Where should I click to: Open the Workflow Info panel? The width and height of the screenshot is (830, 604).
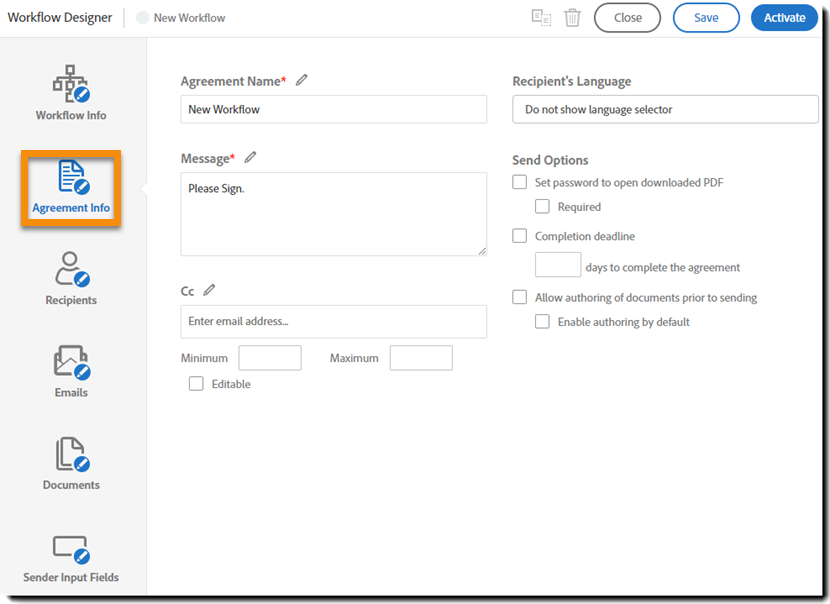coord(70,92)
